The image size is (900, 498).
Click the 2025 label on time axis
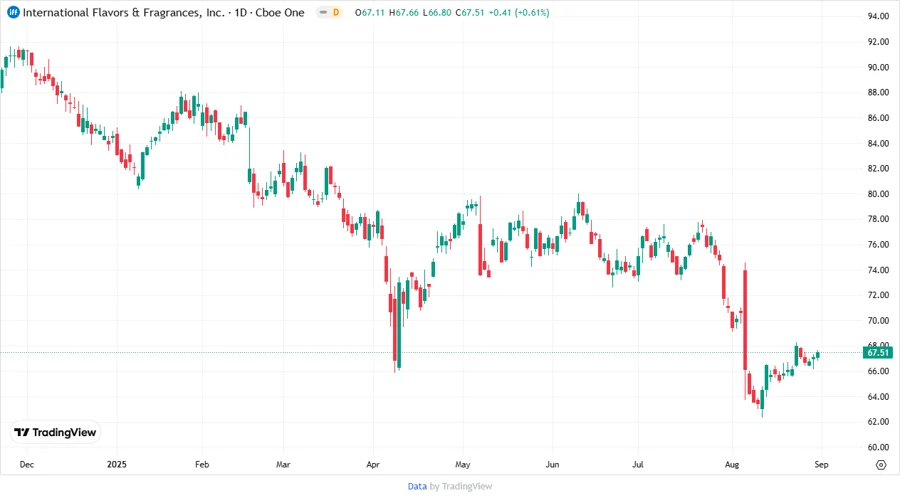click(117, 464)
